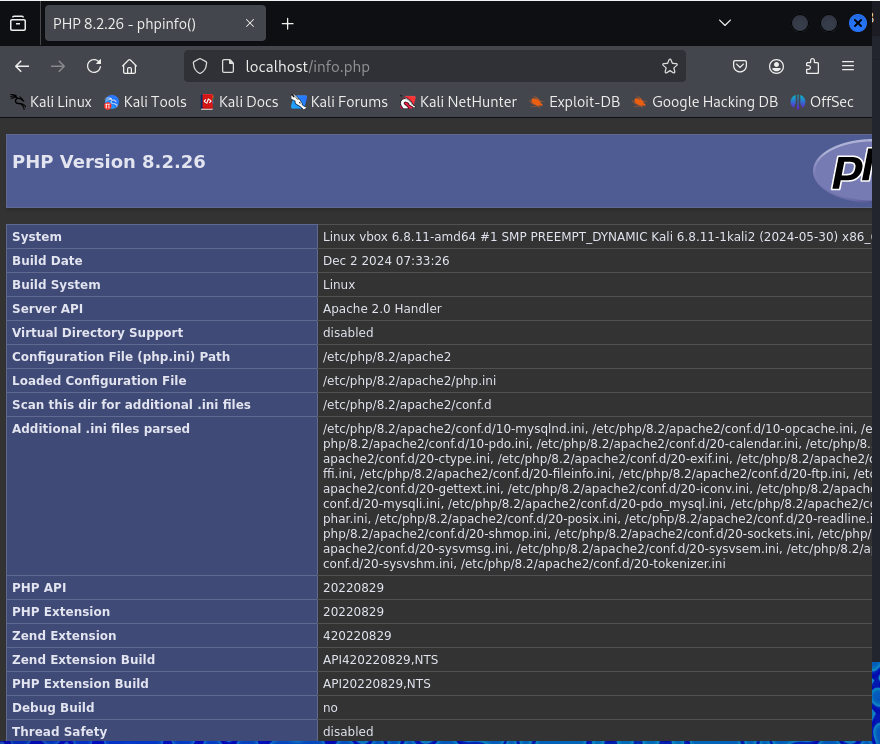Select Zend Extension value 420220829

(357, 636)
